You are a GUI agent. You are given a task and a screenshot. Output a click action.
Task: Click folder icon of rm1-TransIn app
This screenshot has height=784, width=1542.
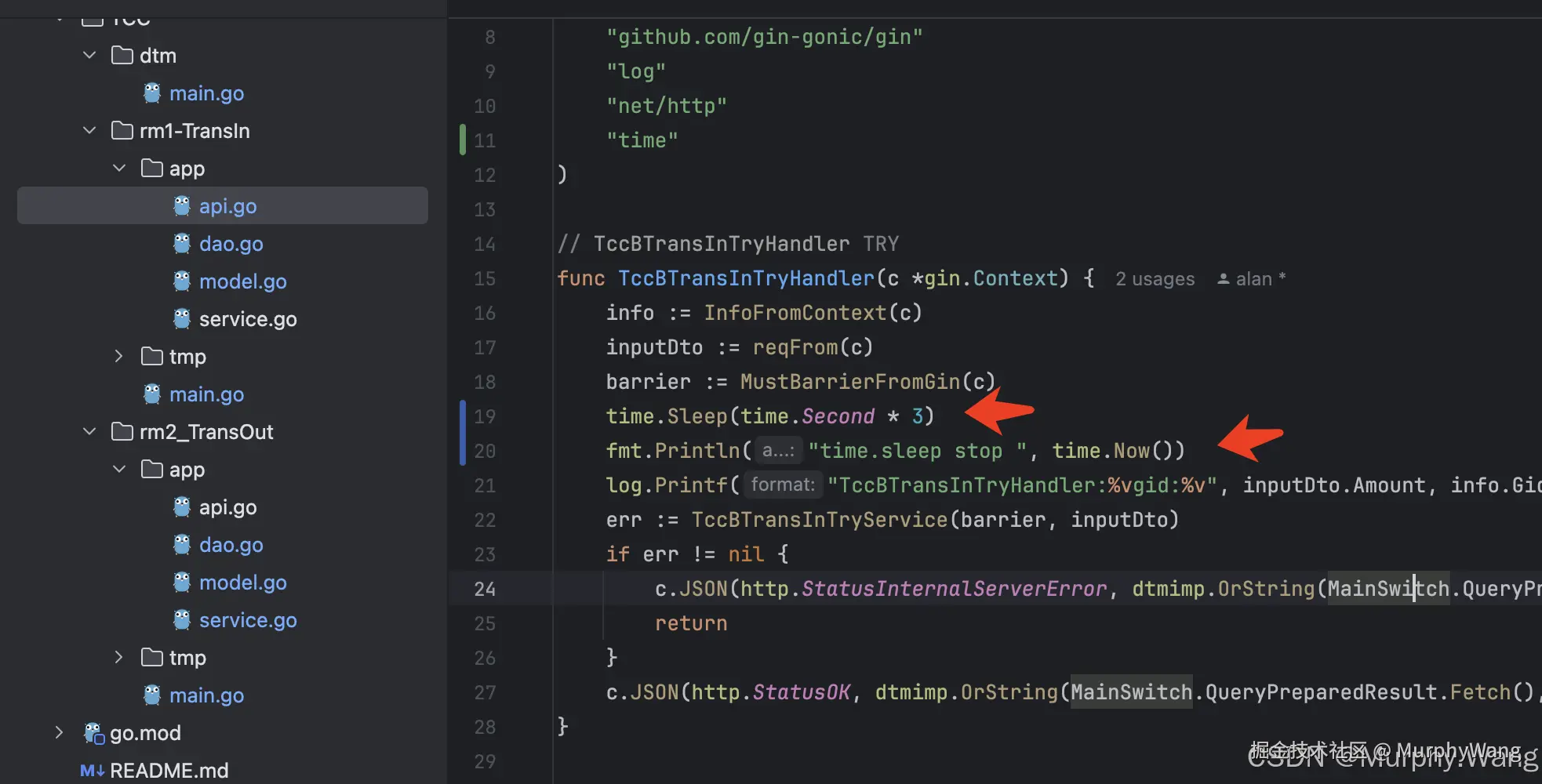click(x=152, y=168)
